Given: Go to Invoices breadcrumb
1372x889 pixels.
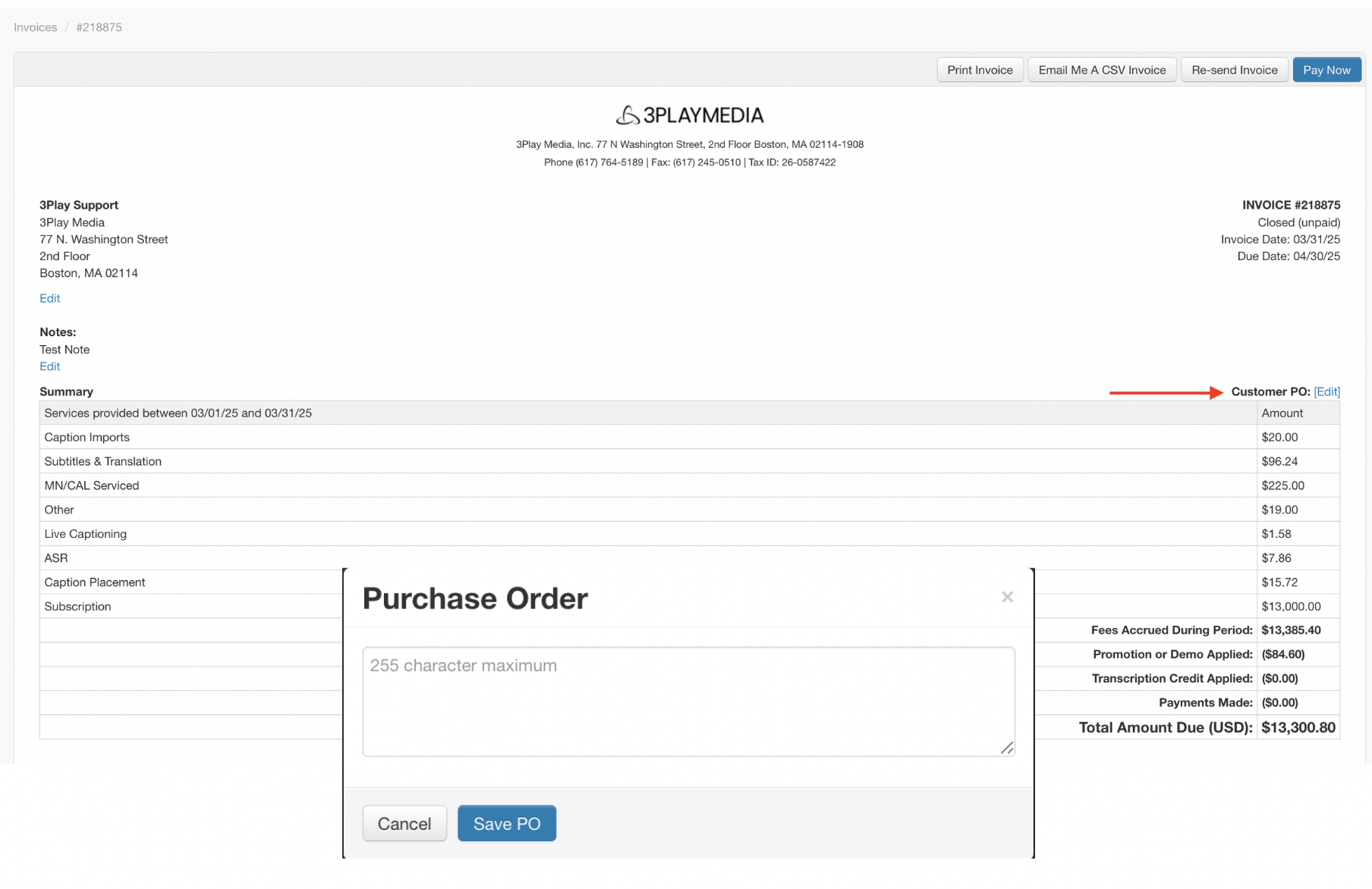Looking at the screenshot, I should click(x=36, y=27).
